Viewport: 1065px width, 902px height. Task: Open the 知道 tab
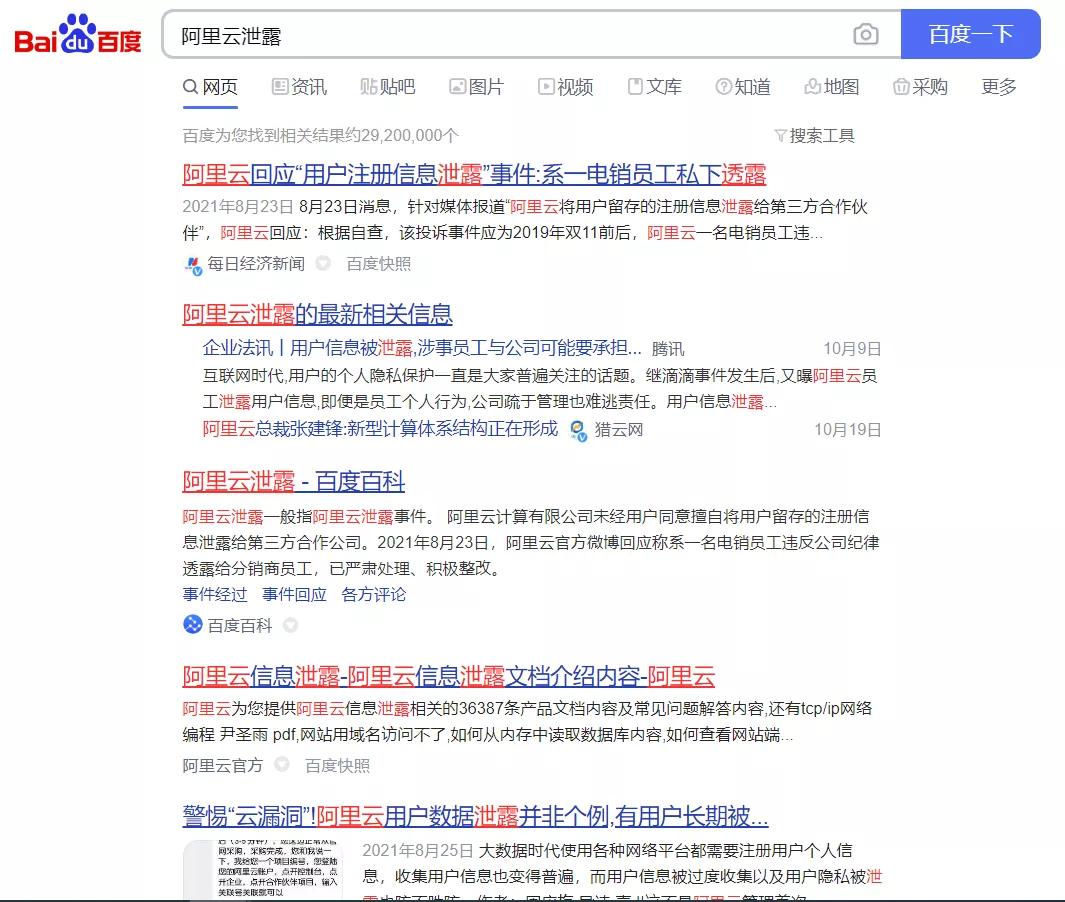[743, 87]
